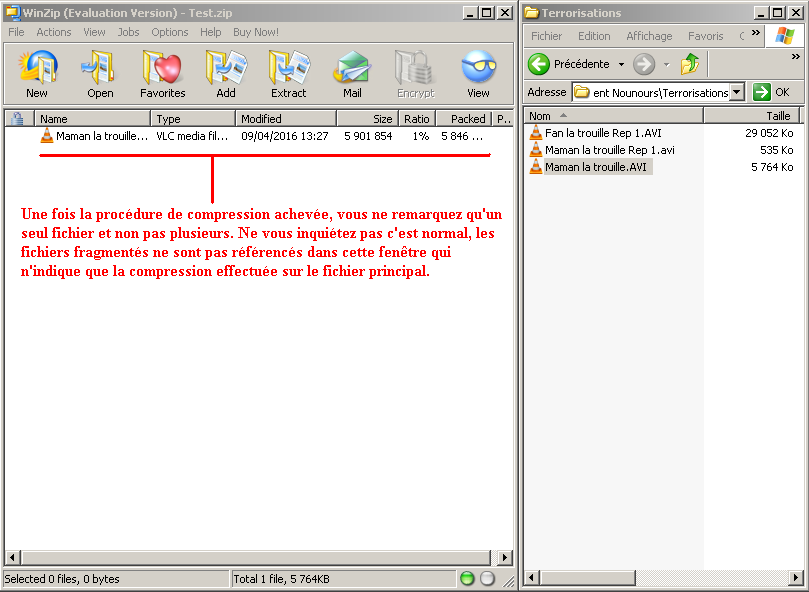Viewport: 809px width, 592px height.
Task: Click the OK go button
Action: click(x=771, y=92)
